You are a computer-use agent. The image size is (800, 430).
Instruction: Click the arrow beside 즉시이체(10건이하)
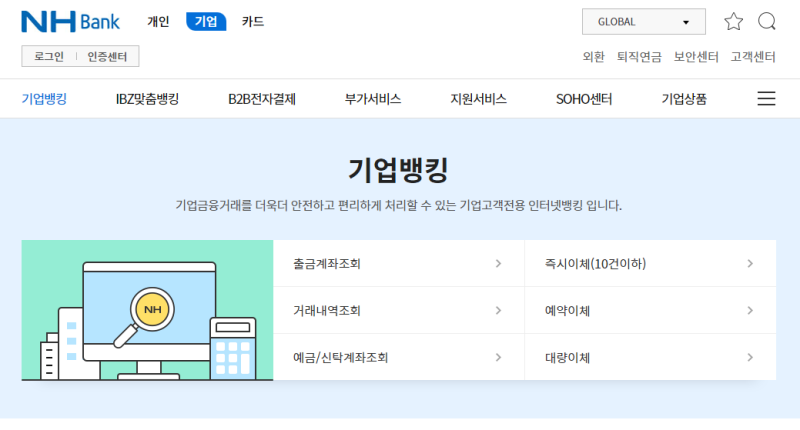pyautogui.click(x=750, y=263)
